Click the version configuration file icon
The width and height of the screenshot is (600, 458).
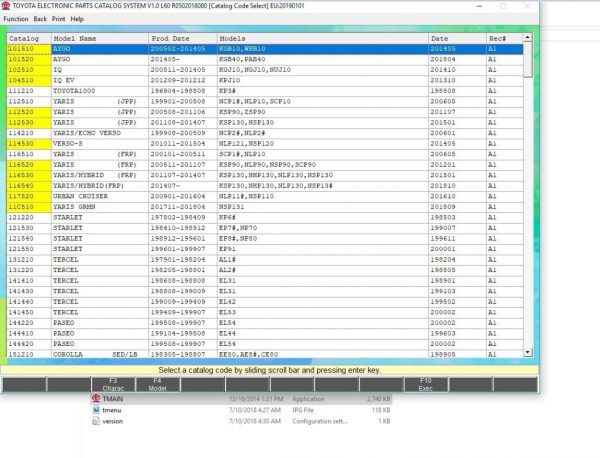tap(96, 421)
